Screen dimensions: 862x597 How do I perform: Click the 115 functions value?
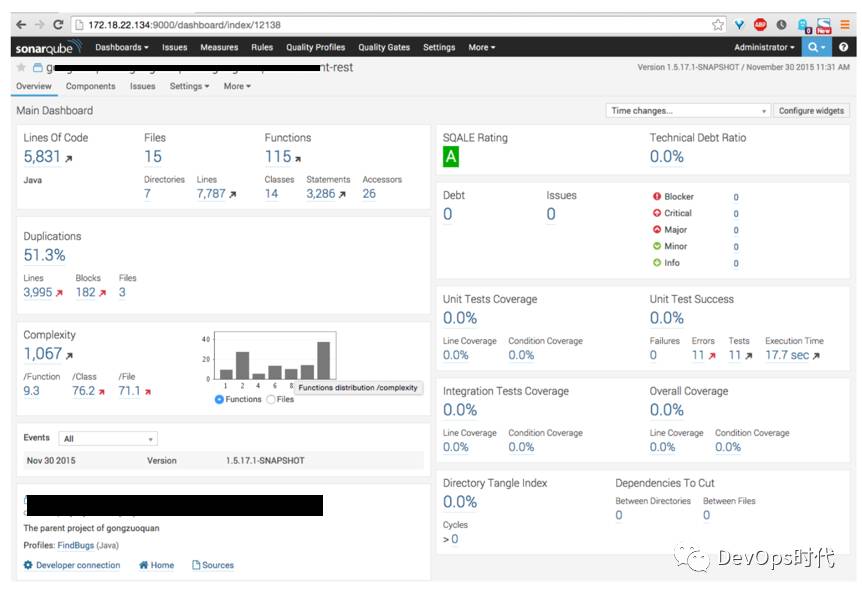(278, 157)
